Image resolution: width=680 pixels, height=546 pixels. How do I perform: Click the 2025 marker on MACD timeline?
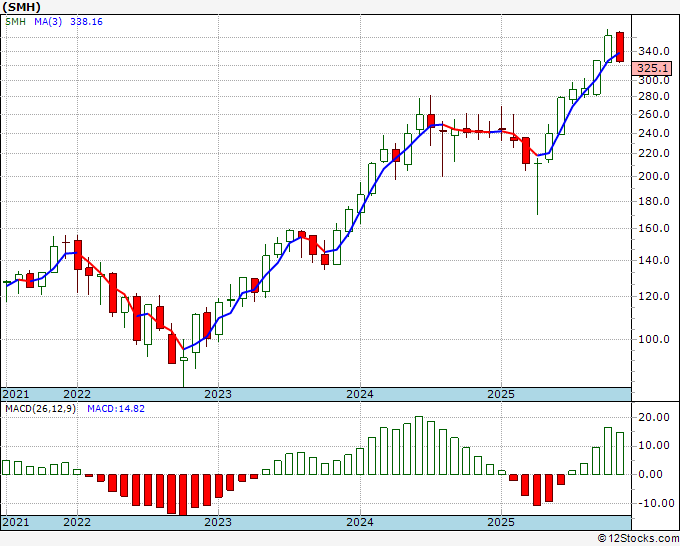pos(500,522)
